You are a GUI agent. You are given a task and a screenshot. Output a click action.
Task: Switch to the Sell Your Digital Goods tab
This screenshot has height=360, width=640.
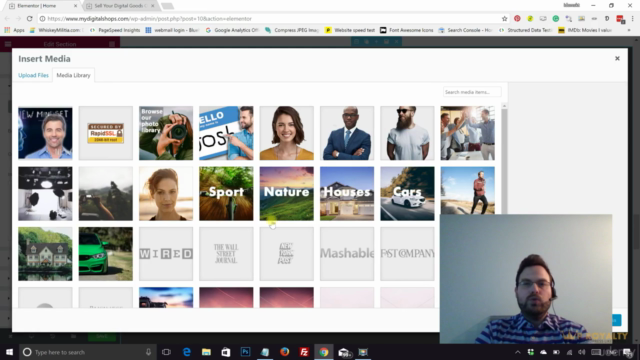120,6
